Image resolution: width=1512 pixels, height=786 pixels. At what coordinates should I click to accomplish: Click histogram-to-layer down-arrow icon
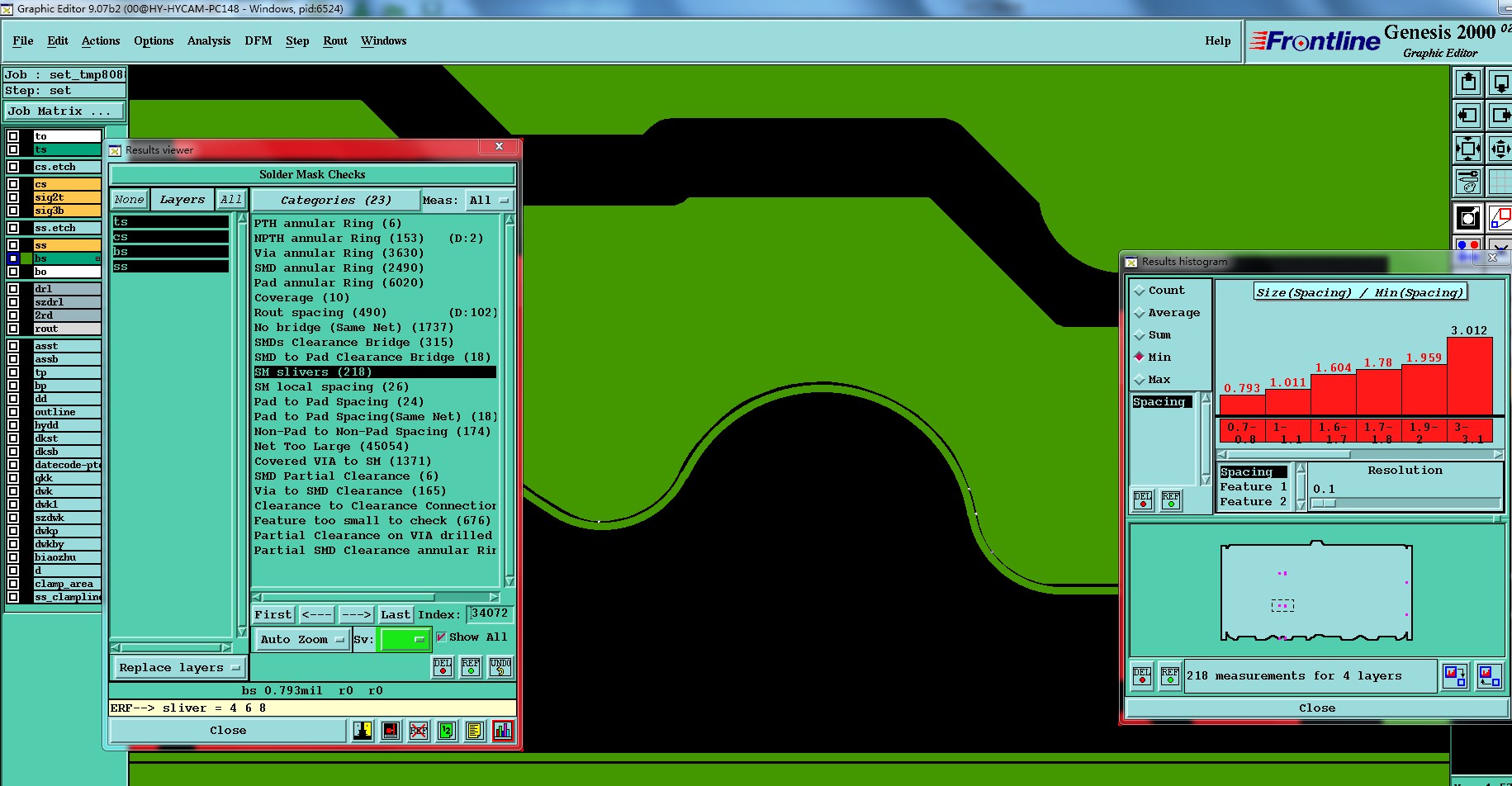1455,676
